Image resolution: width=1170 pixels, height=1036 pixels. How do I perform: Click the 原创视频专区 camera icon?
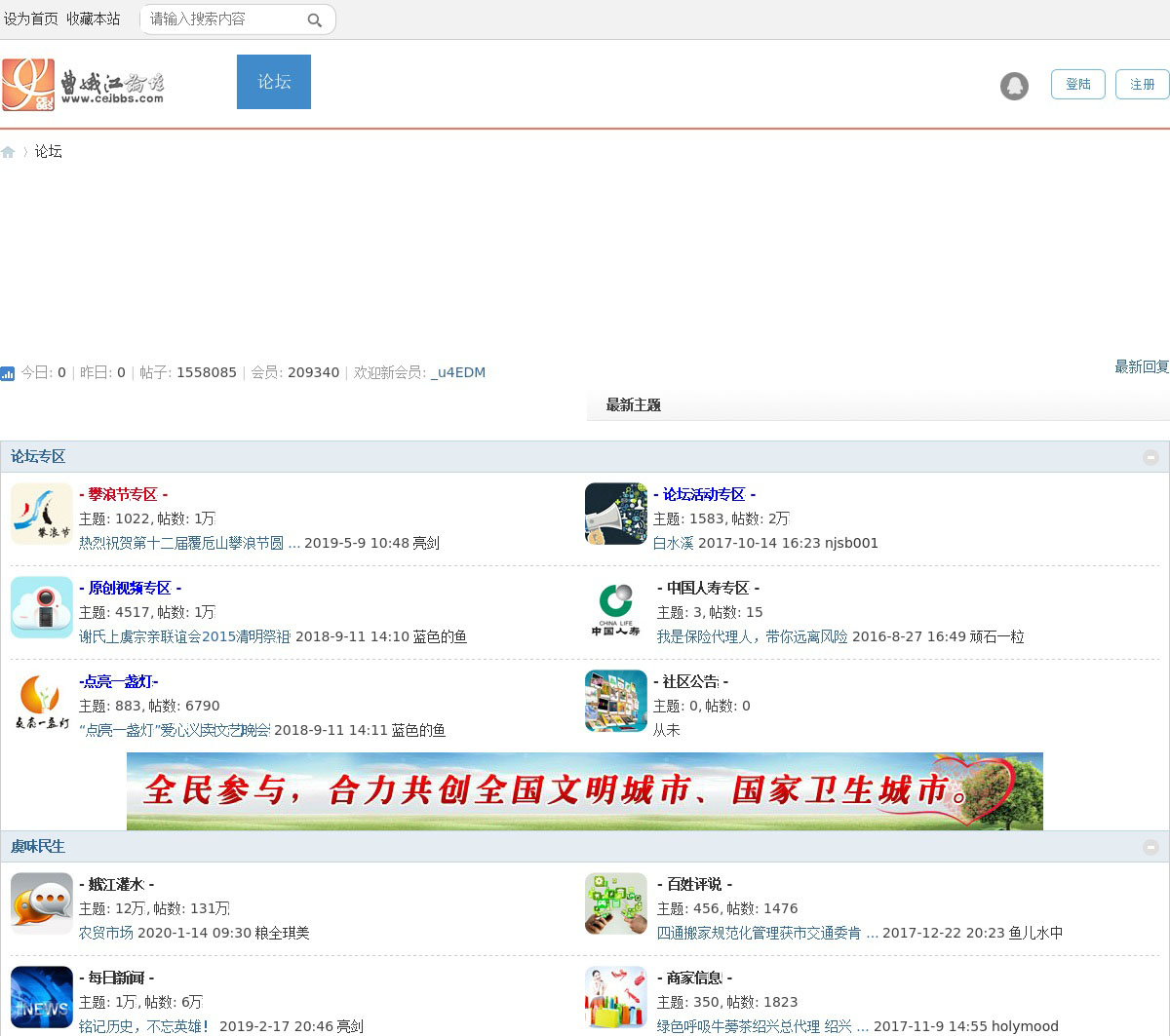pyautogui.click(x=41, y=607)
